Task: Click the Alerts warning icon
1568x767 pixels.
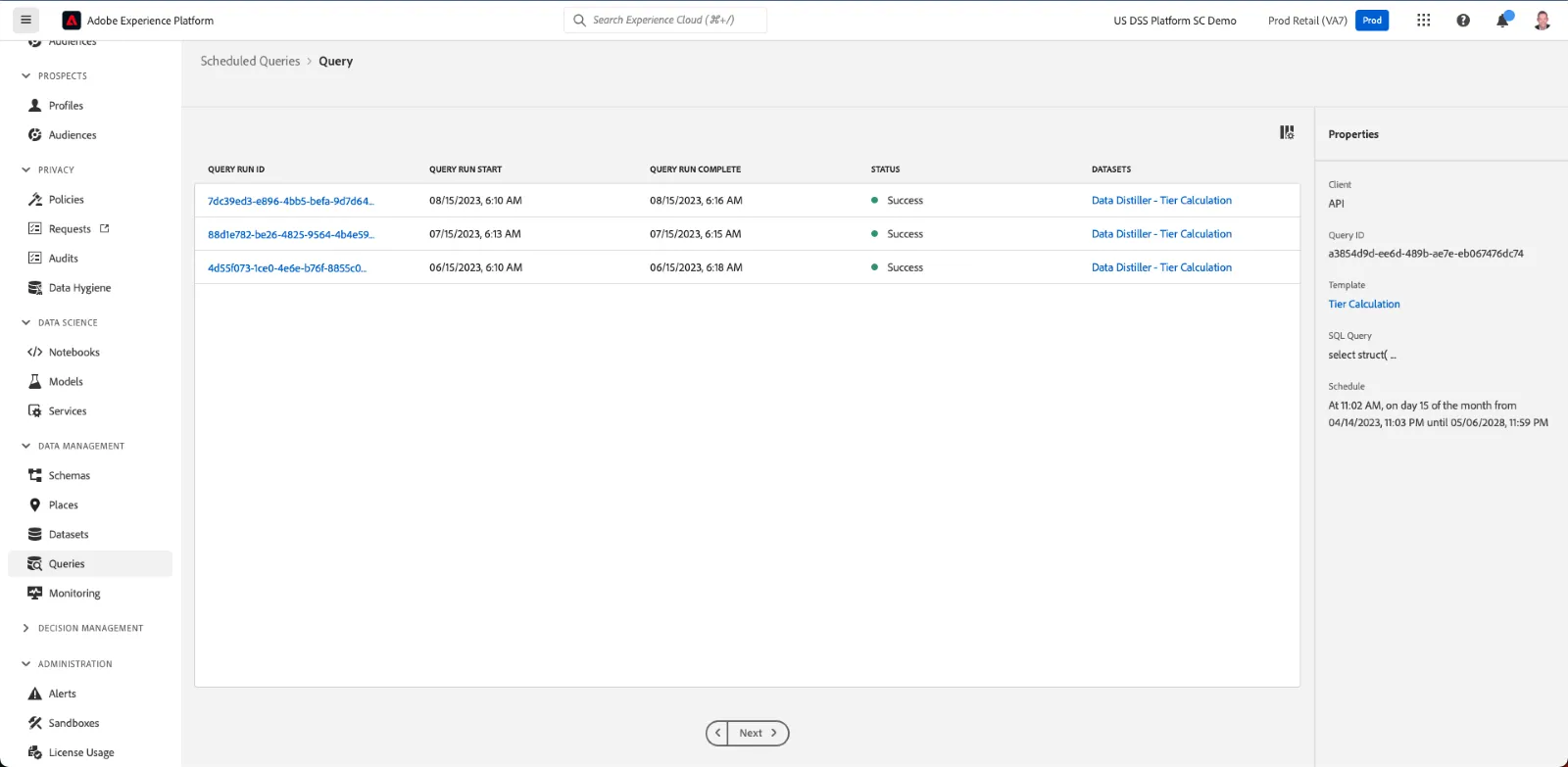Action: tap(35, 694)
